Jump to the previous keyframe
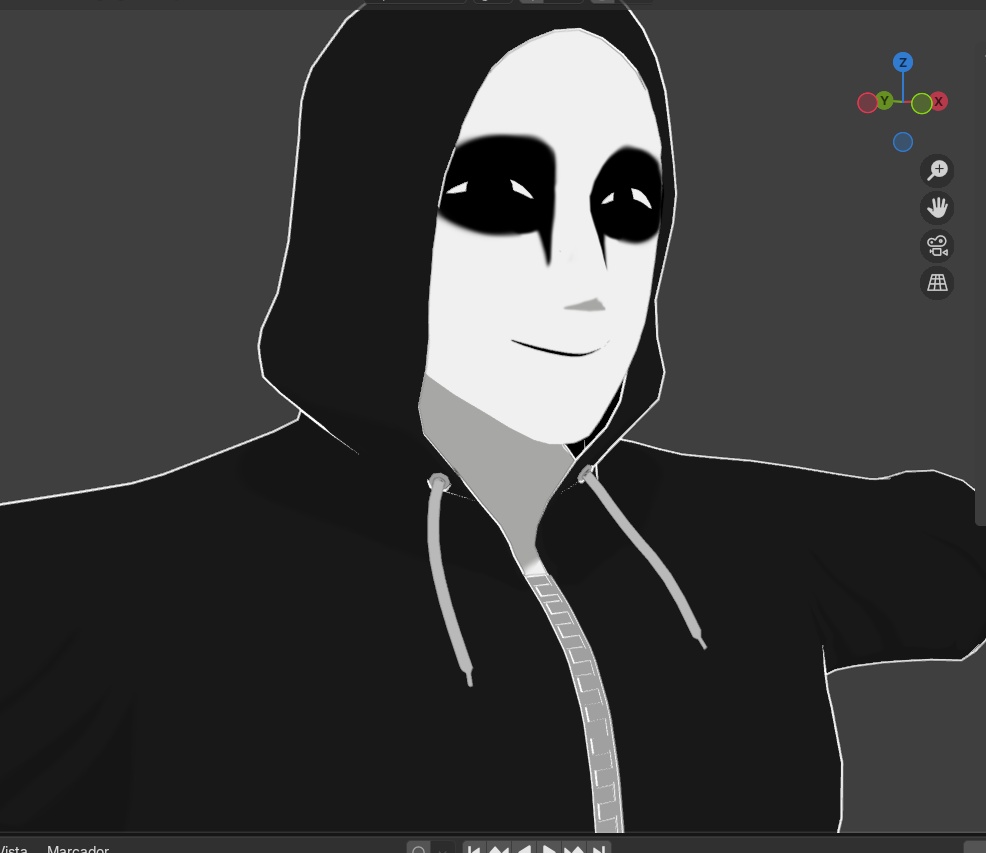986x853 pixels. [x=498, y=848]
